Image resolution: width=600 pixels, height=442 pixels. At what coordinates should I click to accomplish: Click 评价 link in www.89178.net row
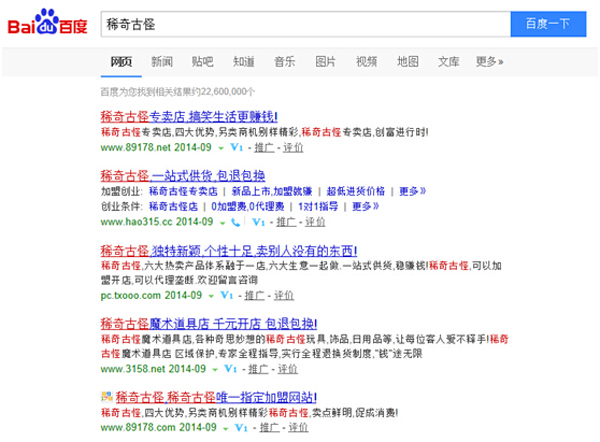(x=293, y=147)
